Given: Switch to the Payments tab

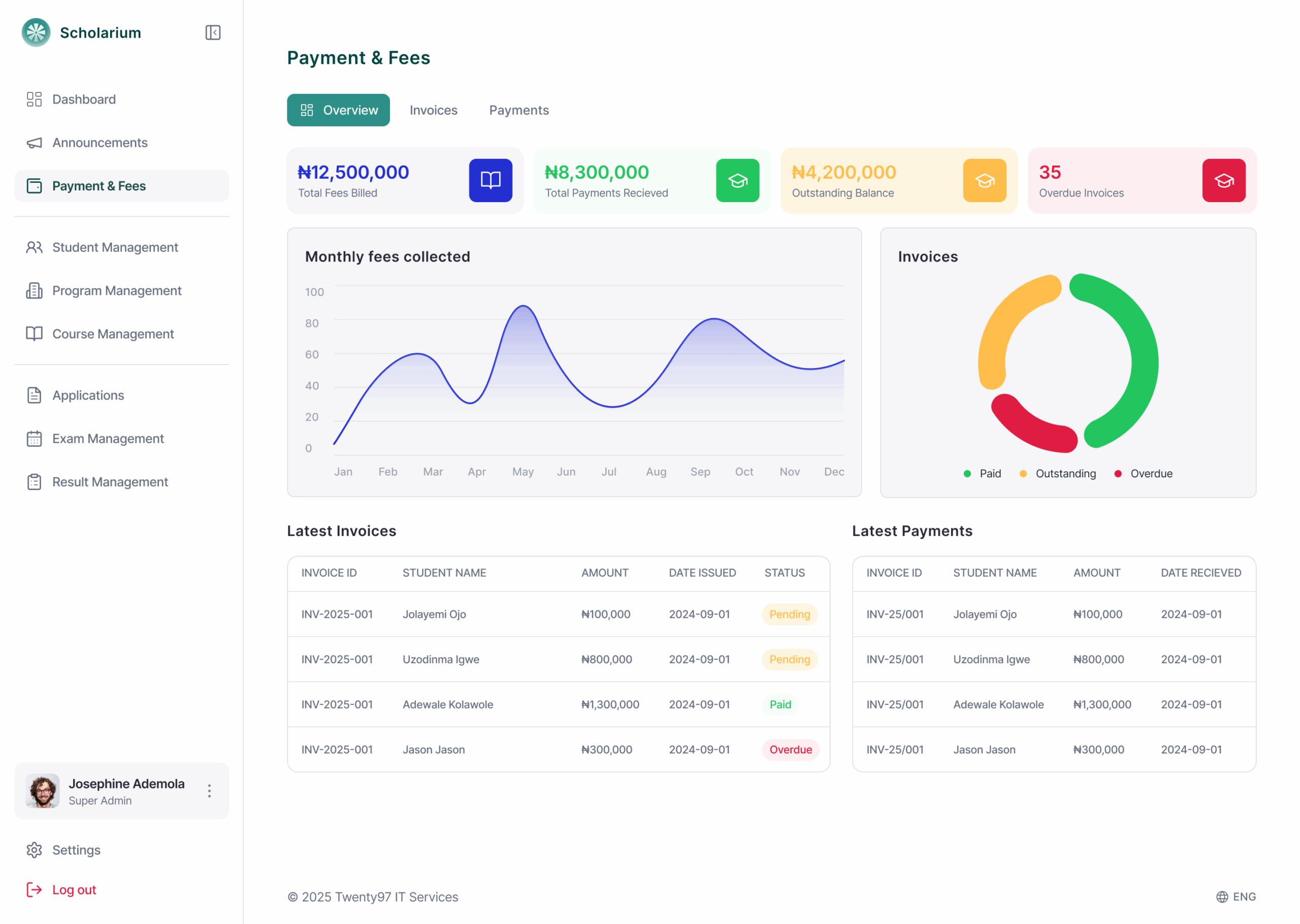Looking at the screenshot, I should (x=518, y=110).
